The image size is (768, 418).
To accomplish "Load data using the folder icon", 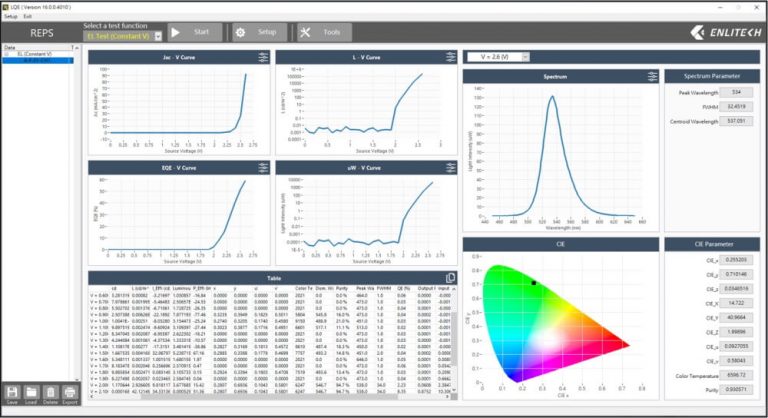I will pyautogui.click(x=31, y=393).
